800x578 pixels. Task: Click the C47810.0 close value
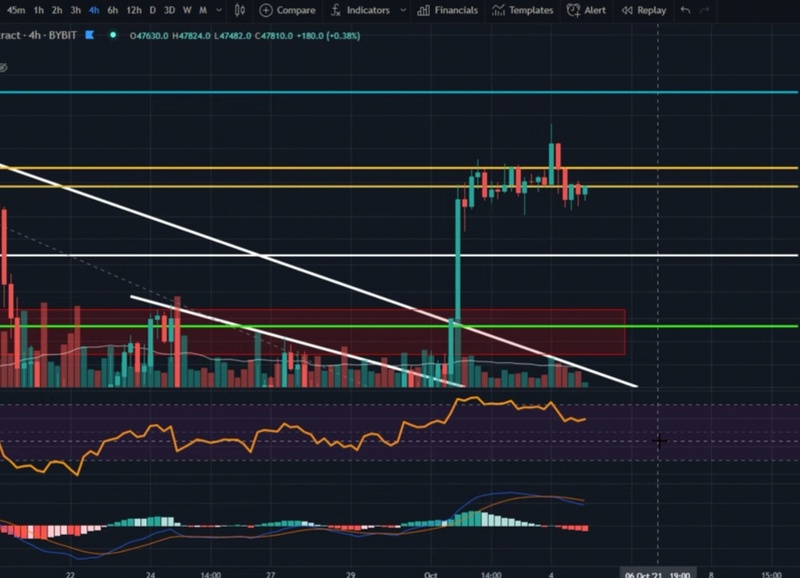273,36
